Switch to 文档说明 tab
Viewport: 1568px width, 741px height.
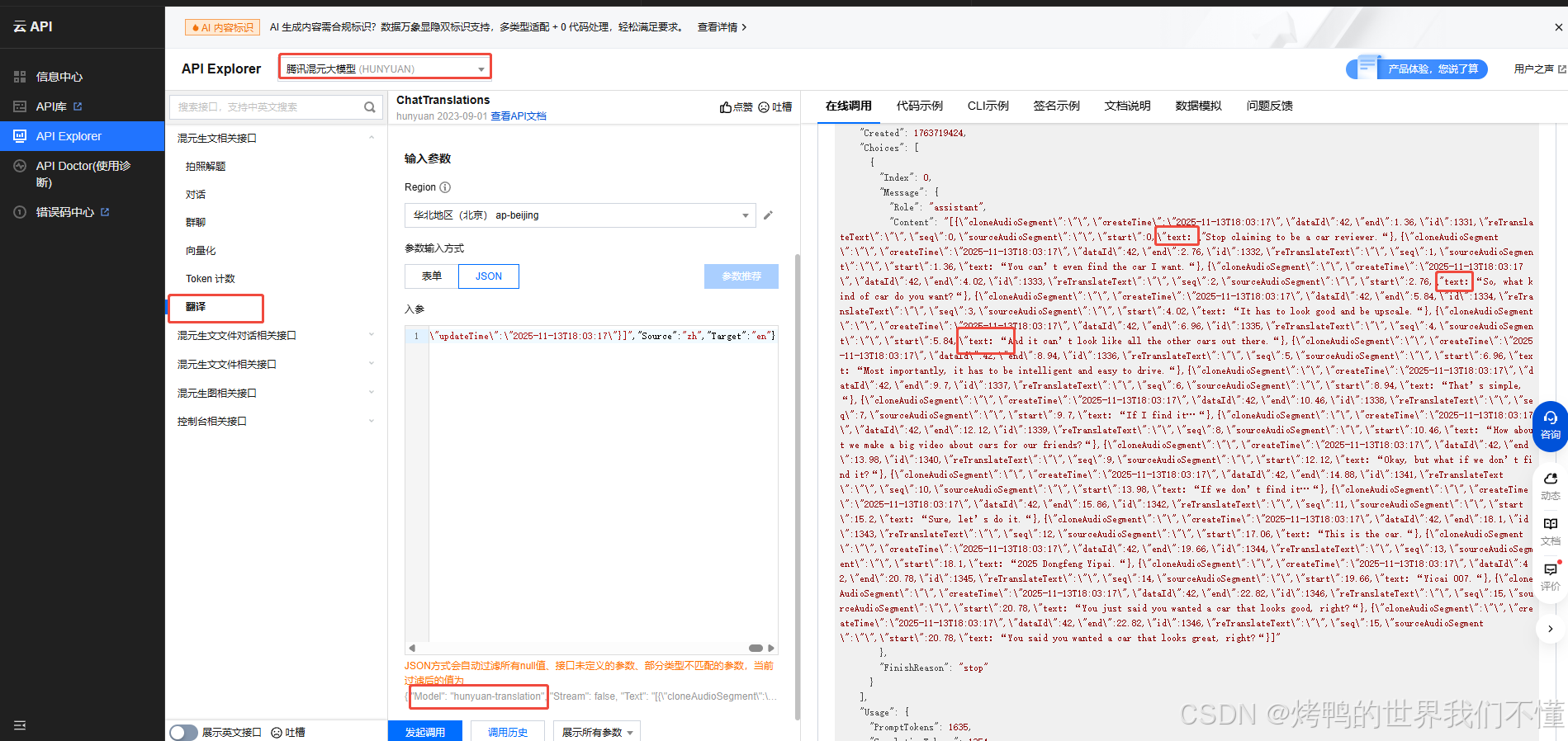[x=1128, y=106]
